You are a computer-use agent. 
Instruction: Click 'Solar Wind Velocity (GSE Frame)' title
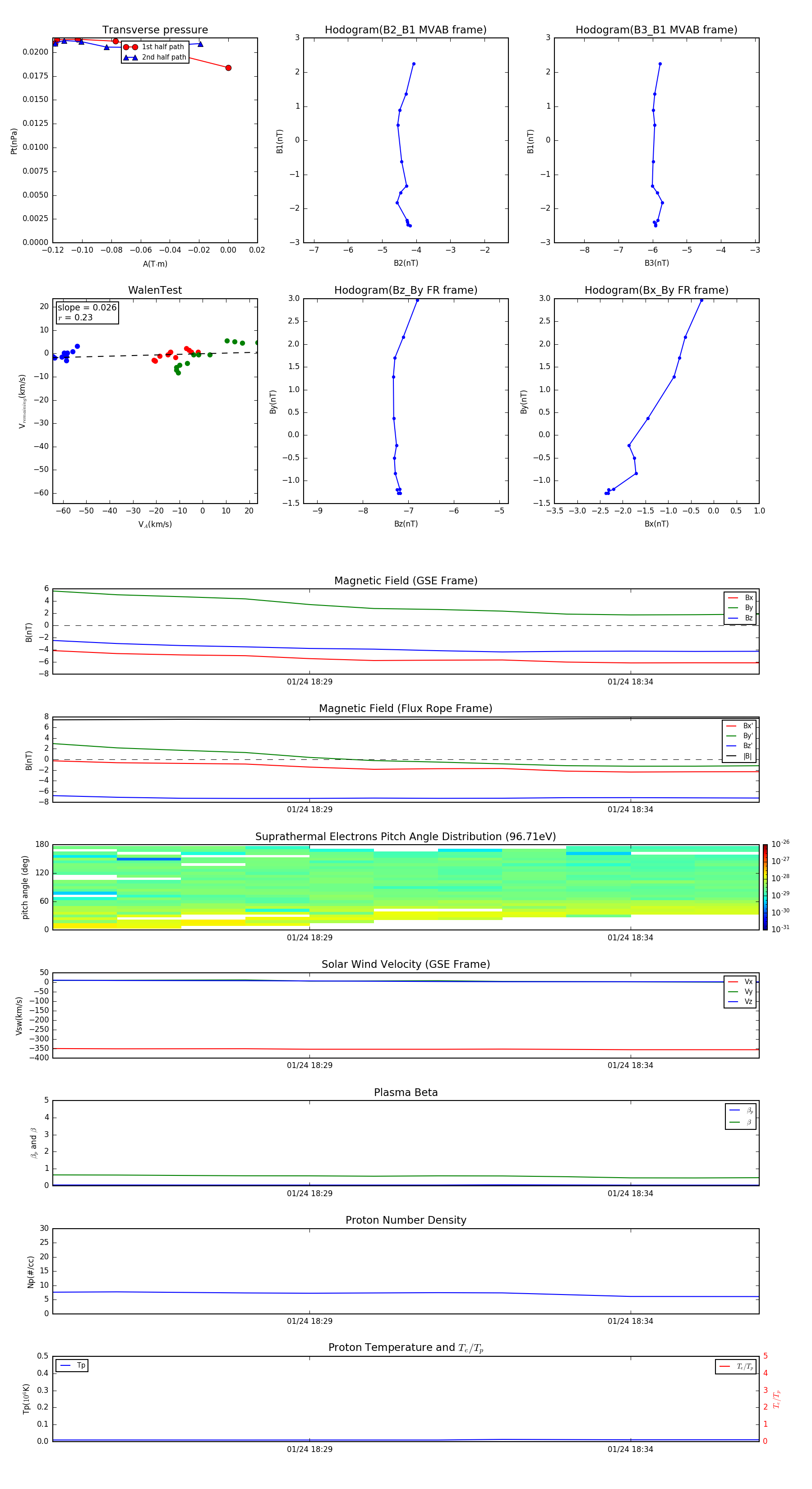[x=406, y=964]
